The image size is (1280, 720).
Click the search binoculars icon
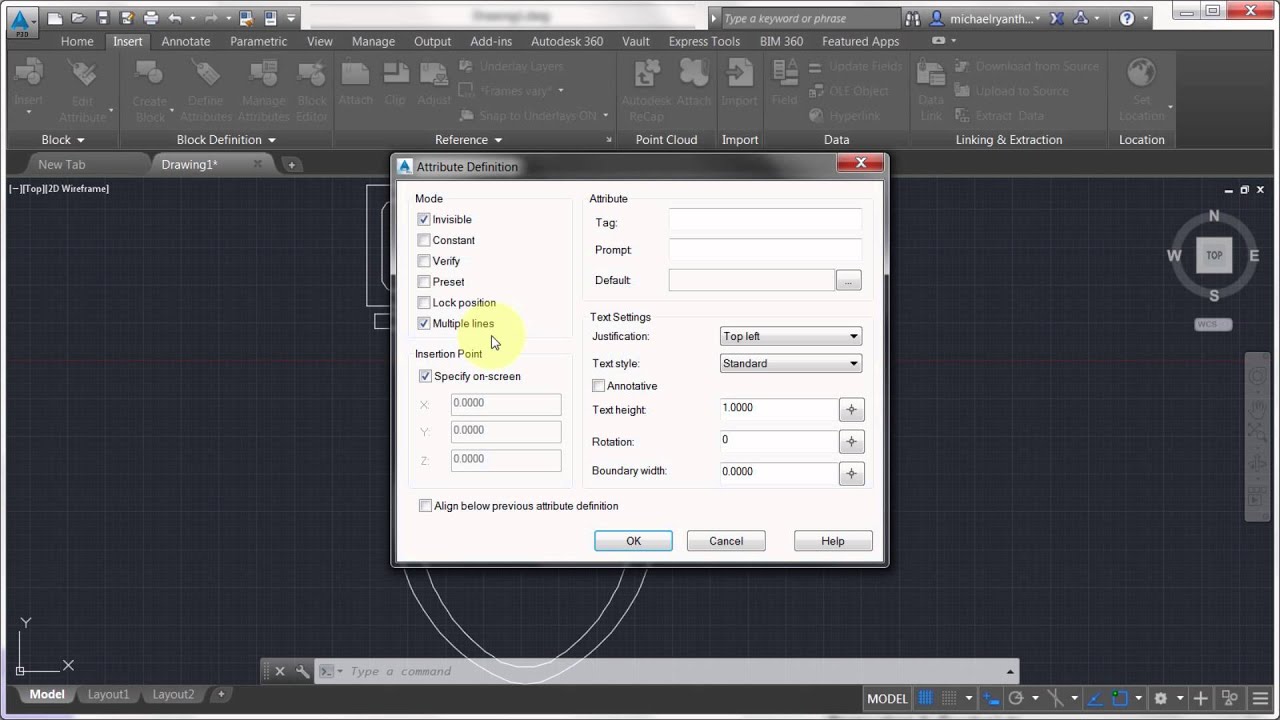click(913, 19)
